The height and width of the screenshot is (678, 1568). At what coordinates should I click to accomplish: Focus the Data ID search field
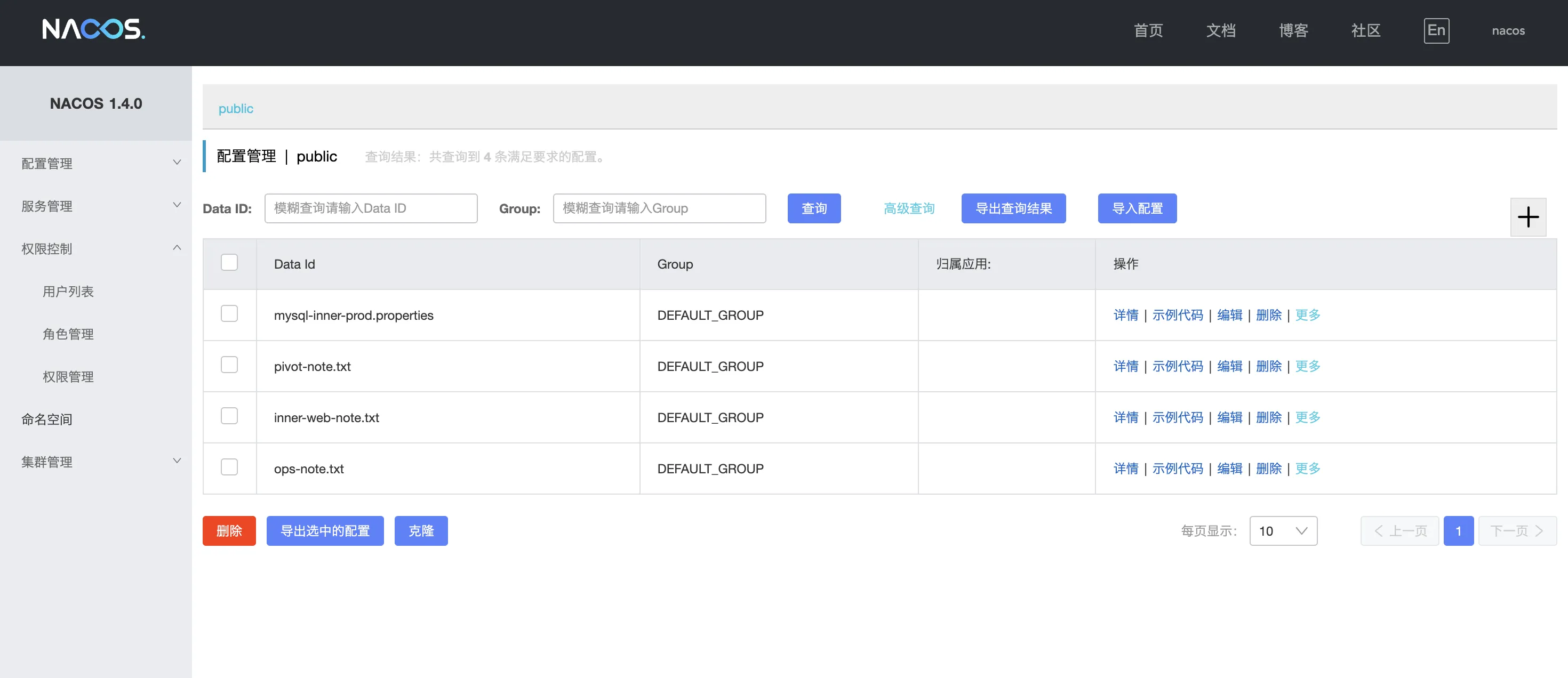coord(371,208)
